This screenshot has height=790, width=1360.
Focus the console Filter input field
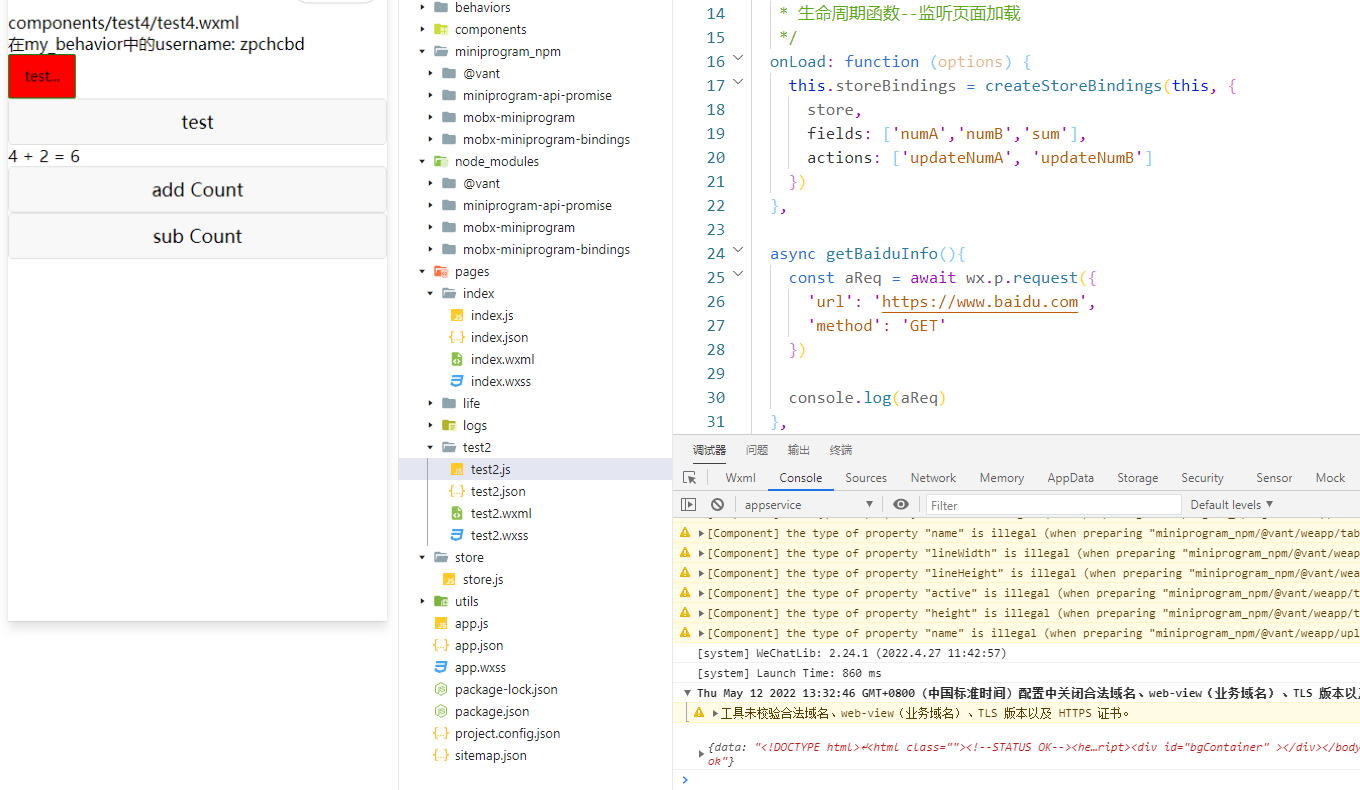click(x=1053, y=505)
